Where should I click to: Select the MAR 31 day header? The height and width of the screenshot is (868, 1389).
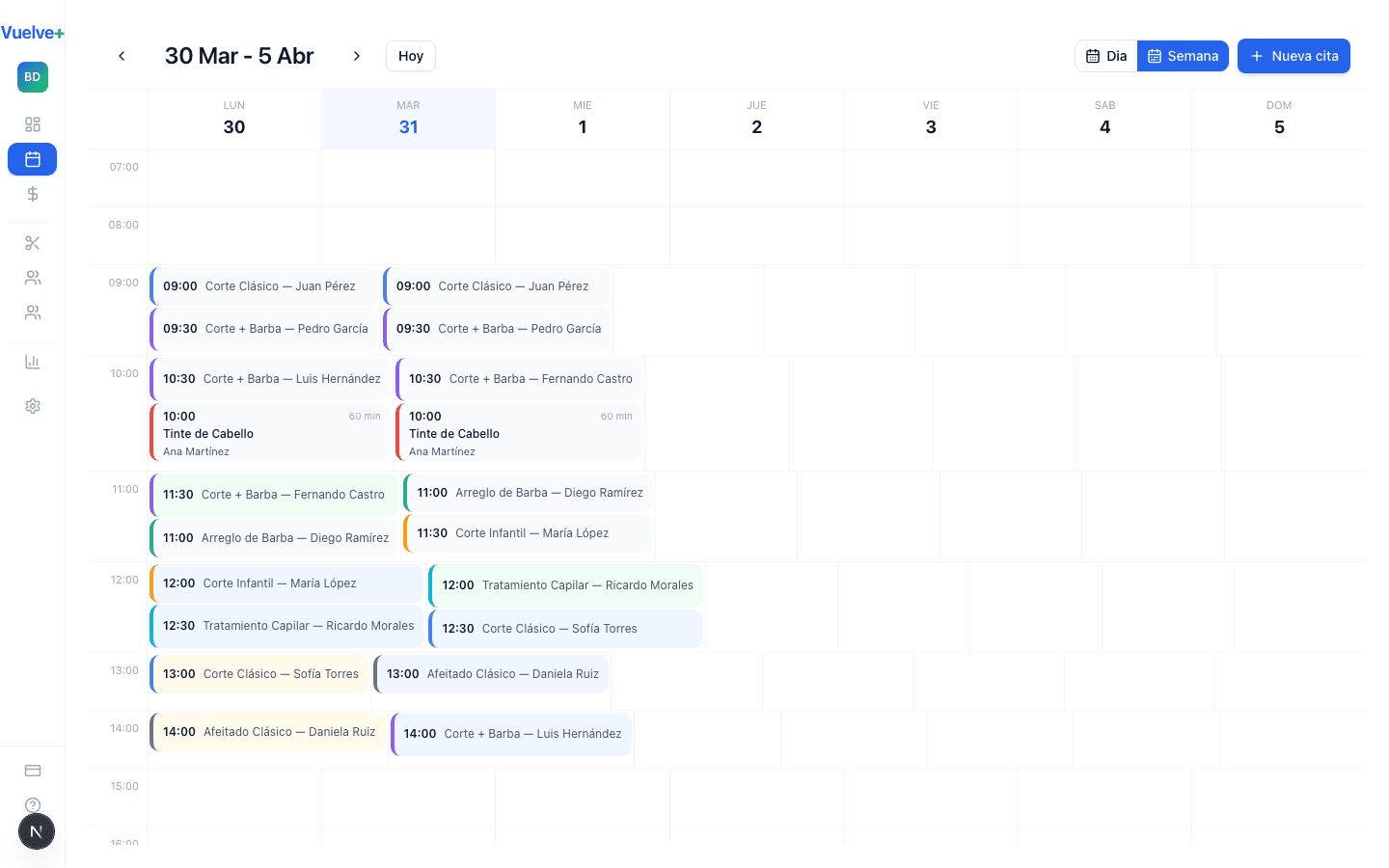[408, 120]
